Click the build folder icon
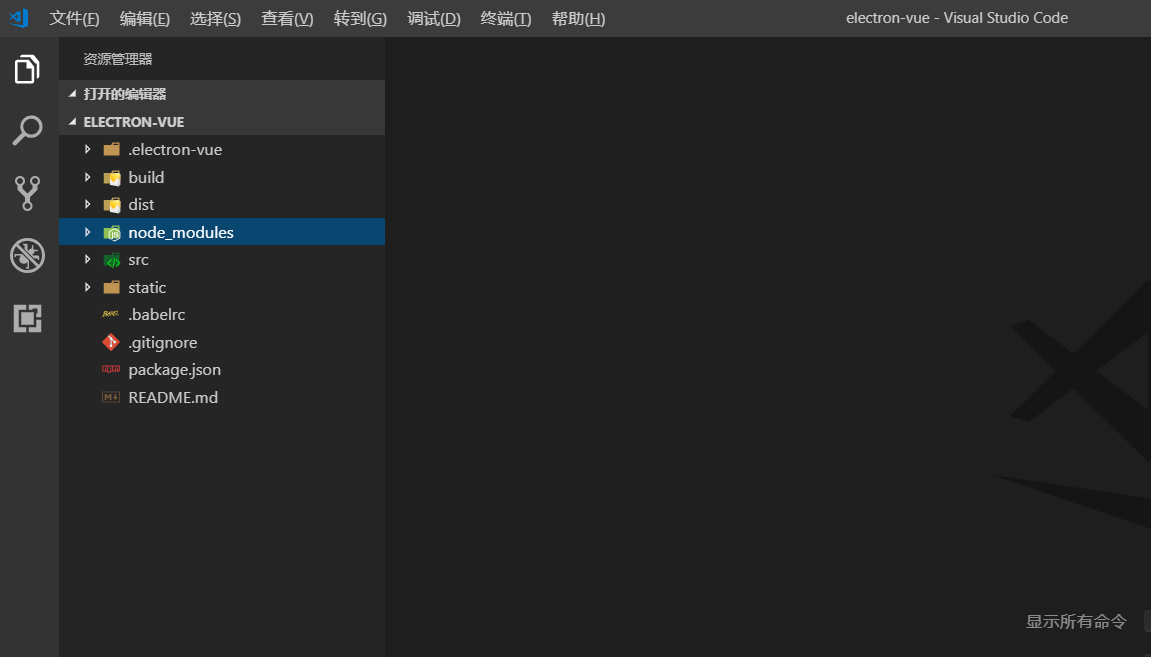Image resolution: width=1151 pixels, height=657 pixels. tap(112, 178)
